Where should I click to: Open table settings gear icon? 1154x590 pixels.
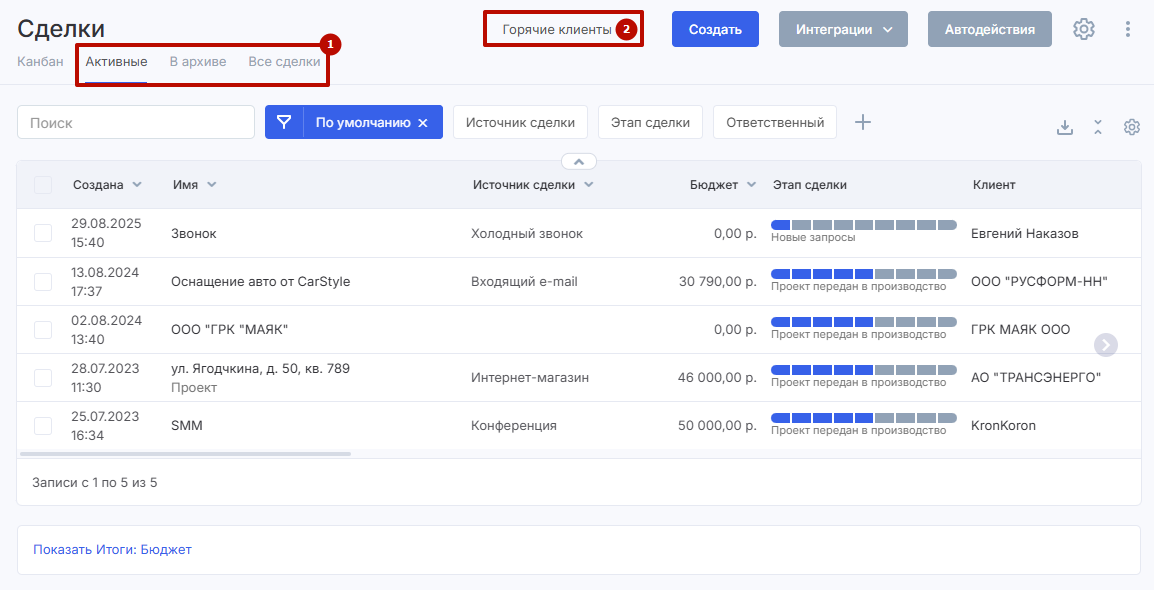[x=1132, y=127]
